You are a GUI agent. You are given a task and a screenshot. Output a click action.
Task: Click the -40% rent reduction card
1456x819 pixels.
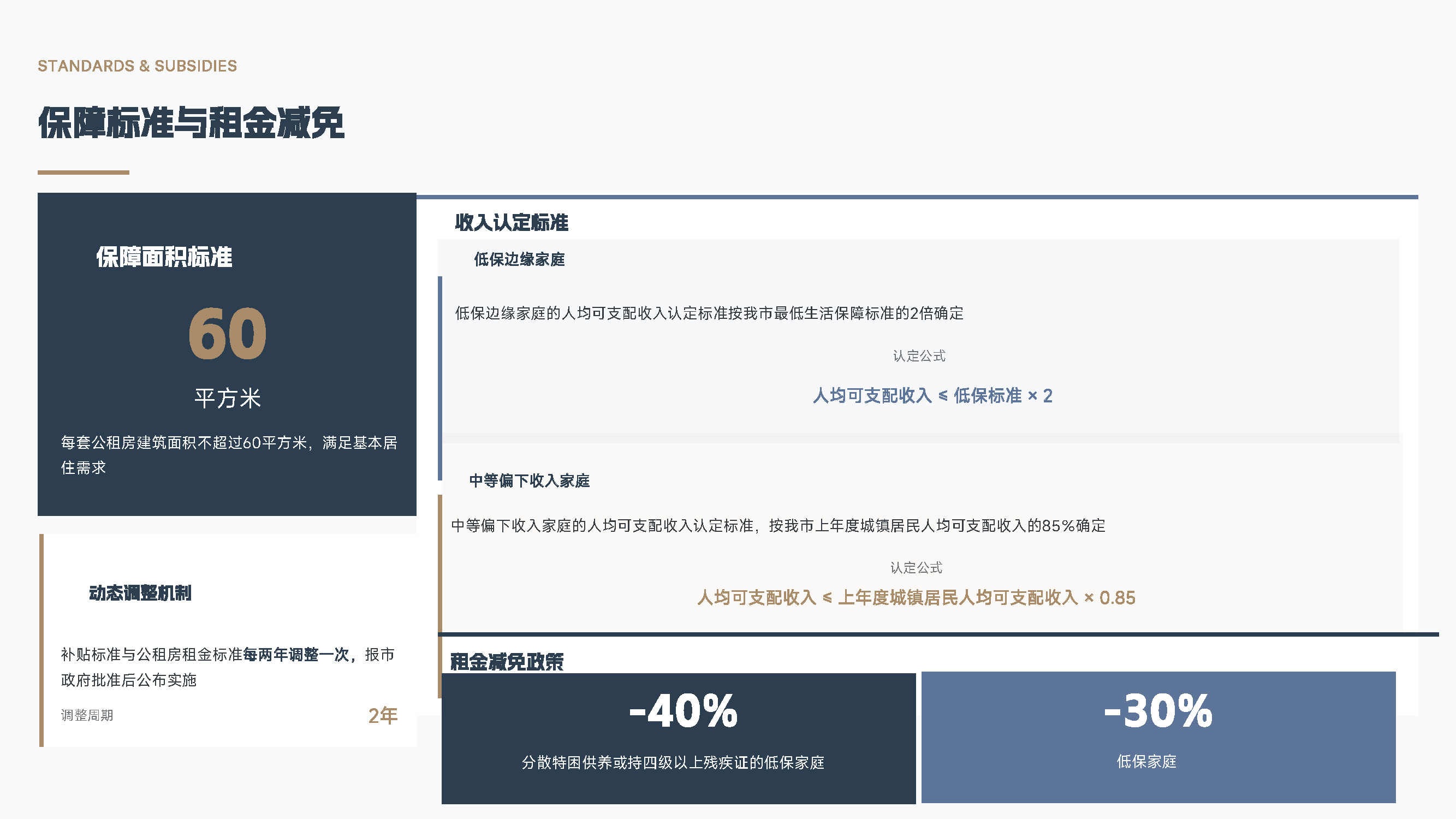683,711
